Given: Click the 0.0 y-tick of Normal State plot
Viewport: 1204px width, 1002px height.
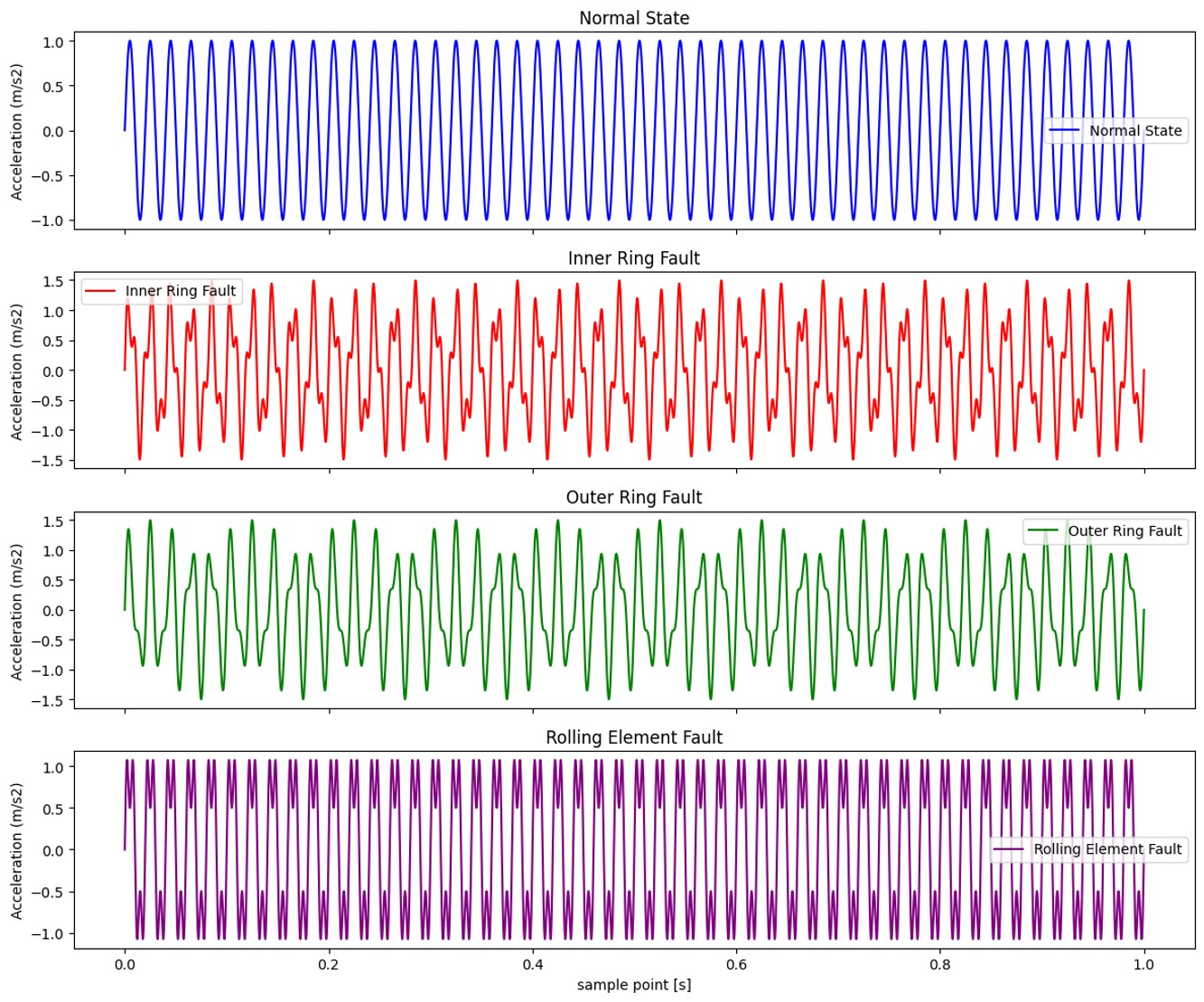Looking at the screenshot, I should tap(53, 132).
